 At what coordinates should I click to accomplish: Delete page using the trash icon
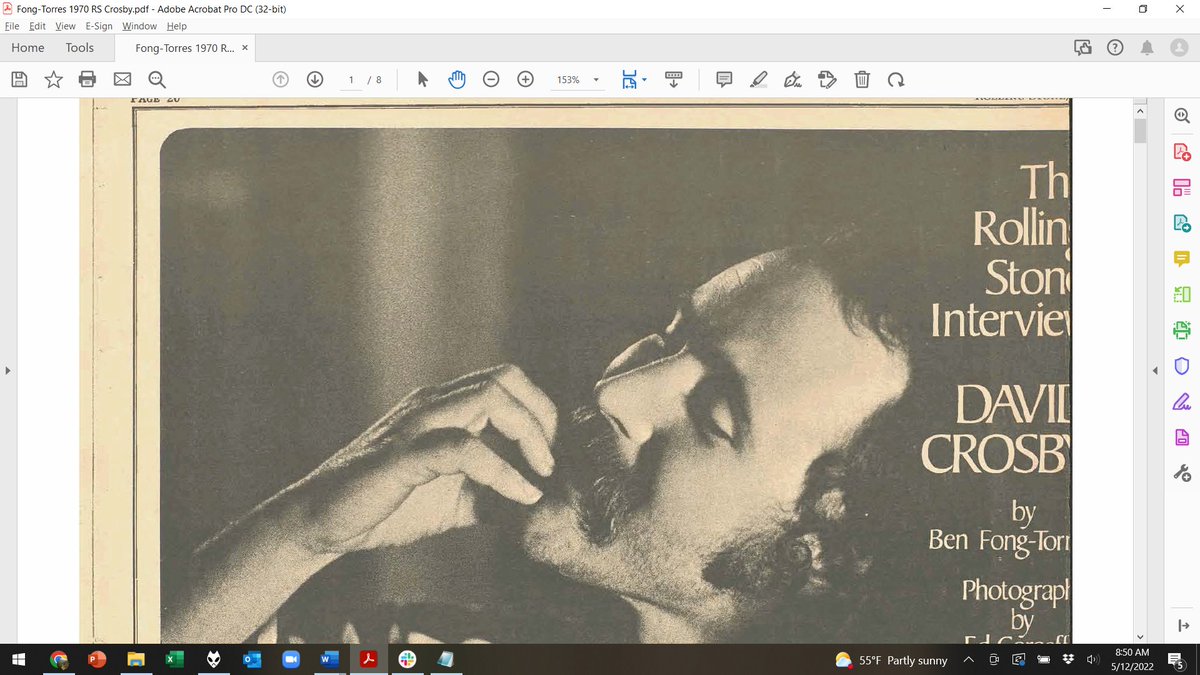pos(862,79)
